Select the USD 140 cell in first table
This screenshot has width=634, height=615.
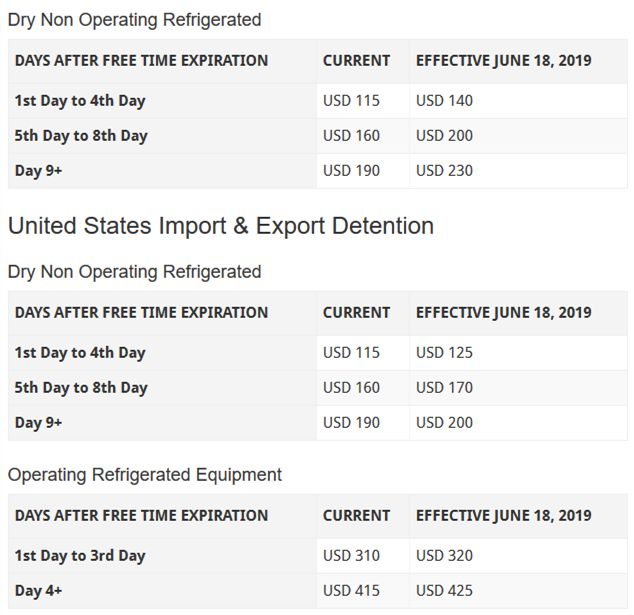point(444,101)
